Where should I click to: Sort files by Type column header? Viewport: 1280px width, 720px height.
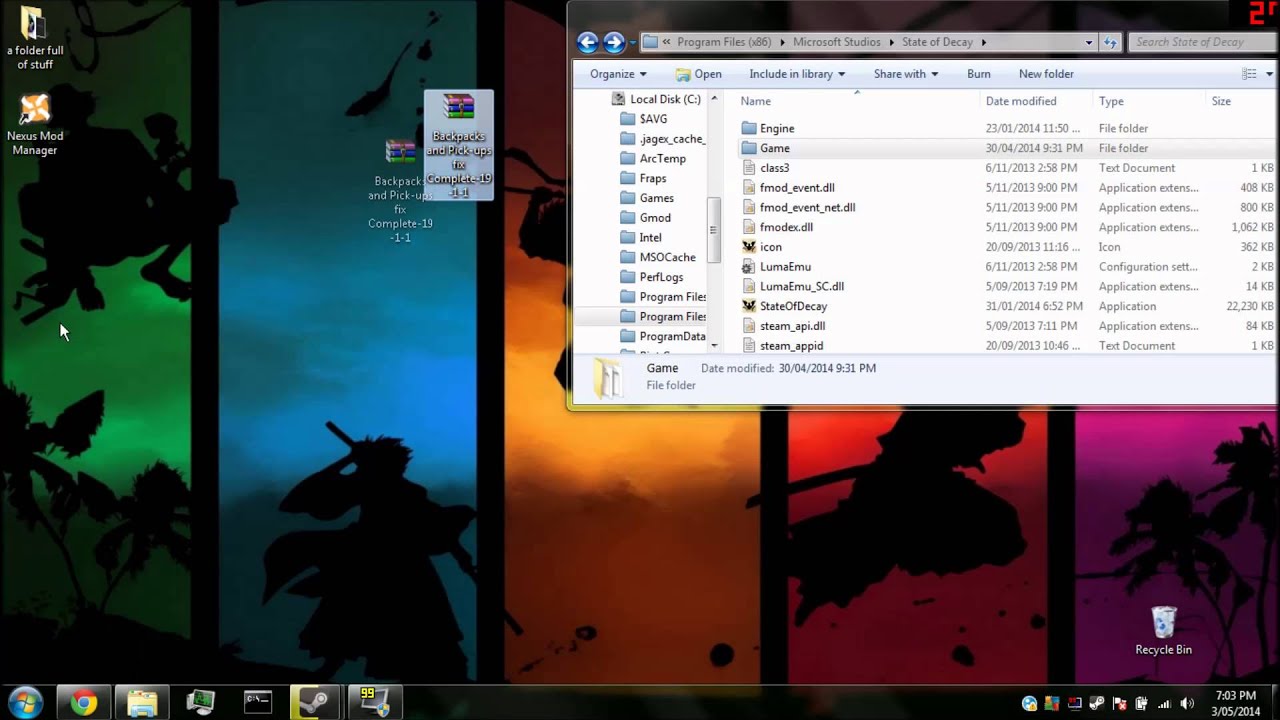click(x=1111, y=101)
